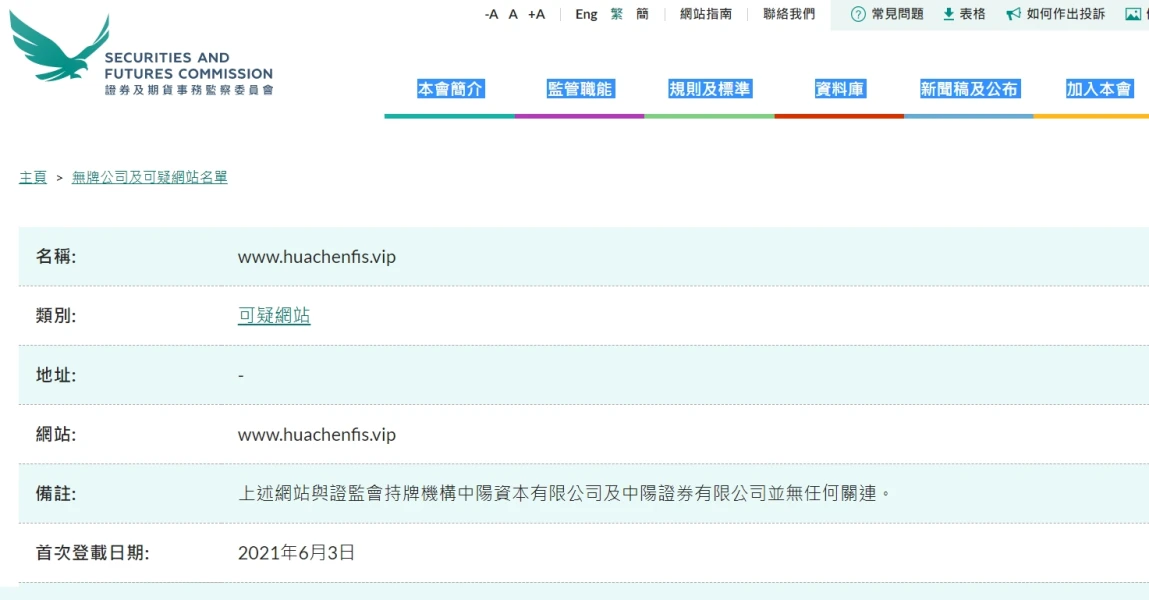Click www.huachenfis.vip in the 名稱 row
Screen dimensions: 1149x600
pos(317,256)
